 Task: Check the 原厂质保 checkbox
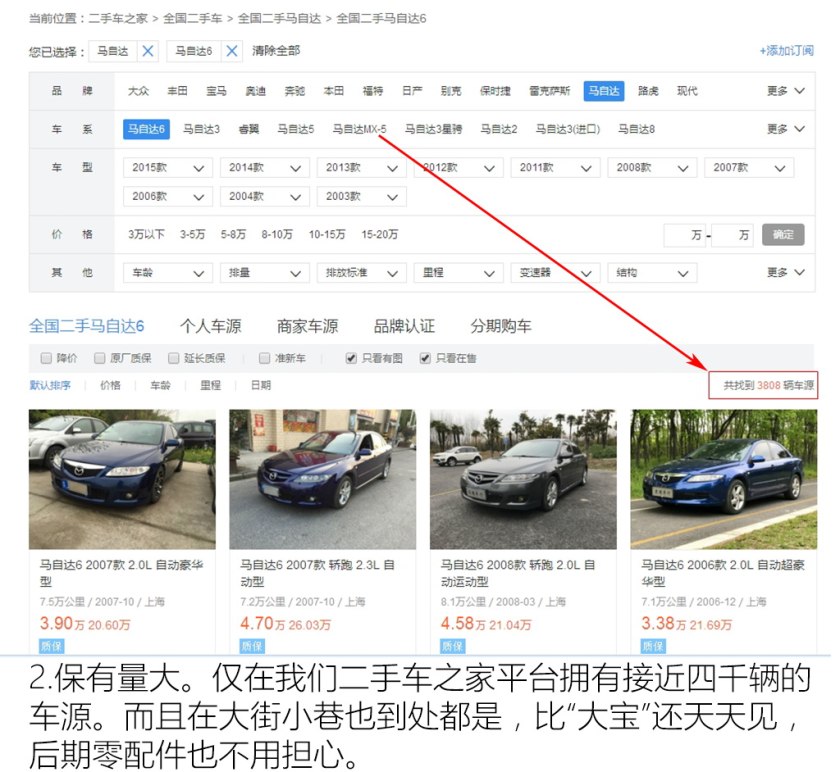click(100, 358)
